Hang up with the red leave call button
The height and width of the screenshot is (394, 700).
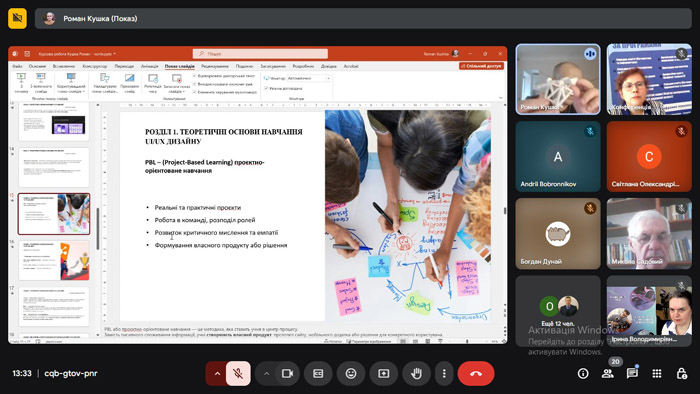coord(476,373)
